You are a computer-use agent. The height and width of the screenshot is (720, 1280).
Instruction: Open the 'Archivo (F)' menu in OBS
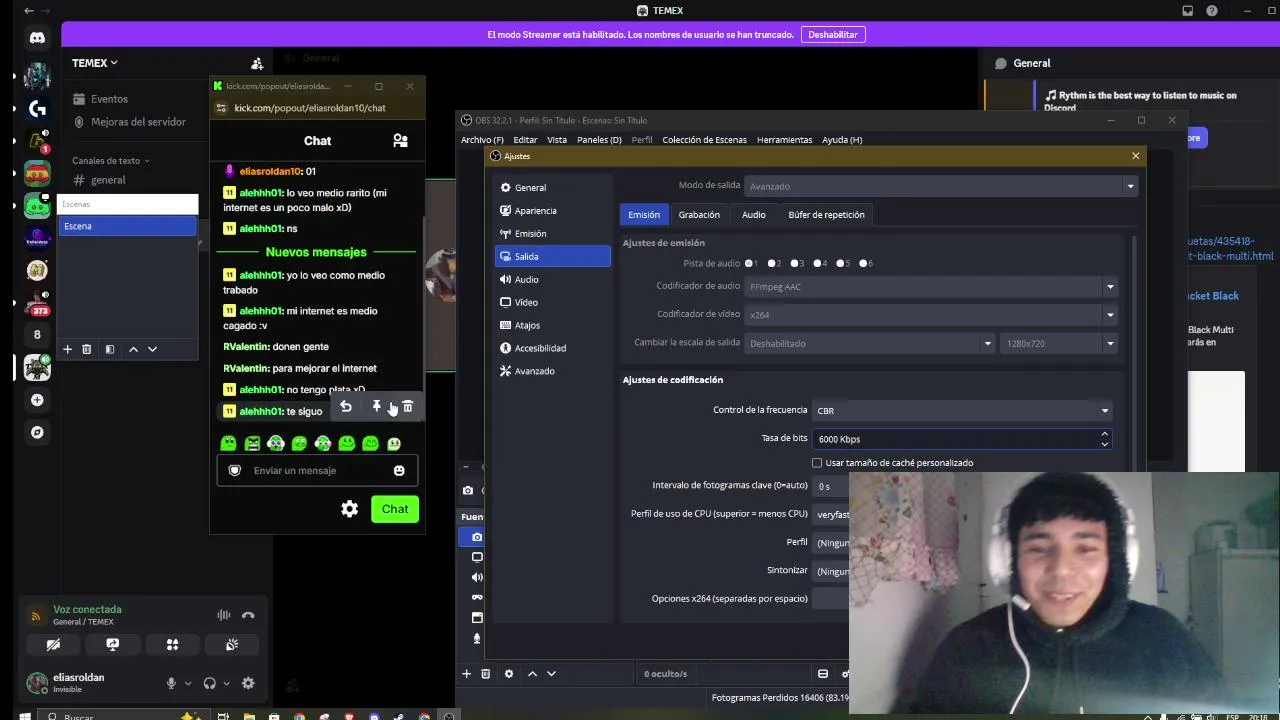coord(482,140)
